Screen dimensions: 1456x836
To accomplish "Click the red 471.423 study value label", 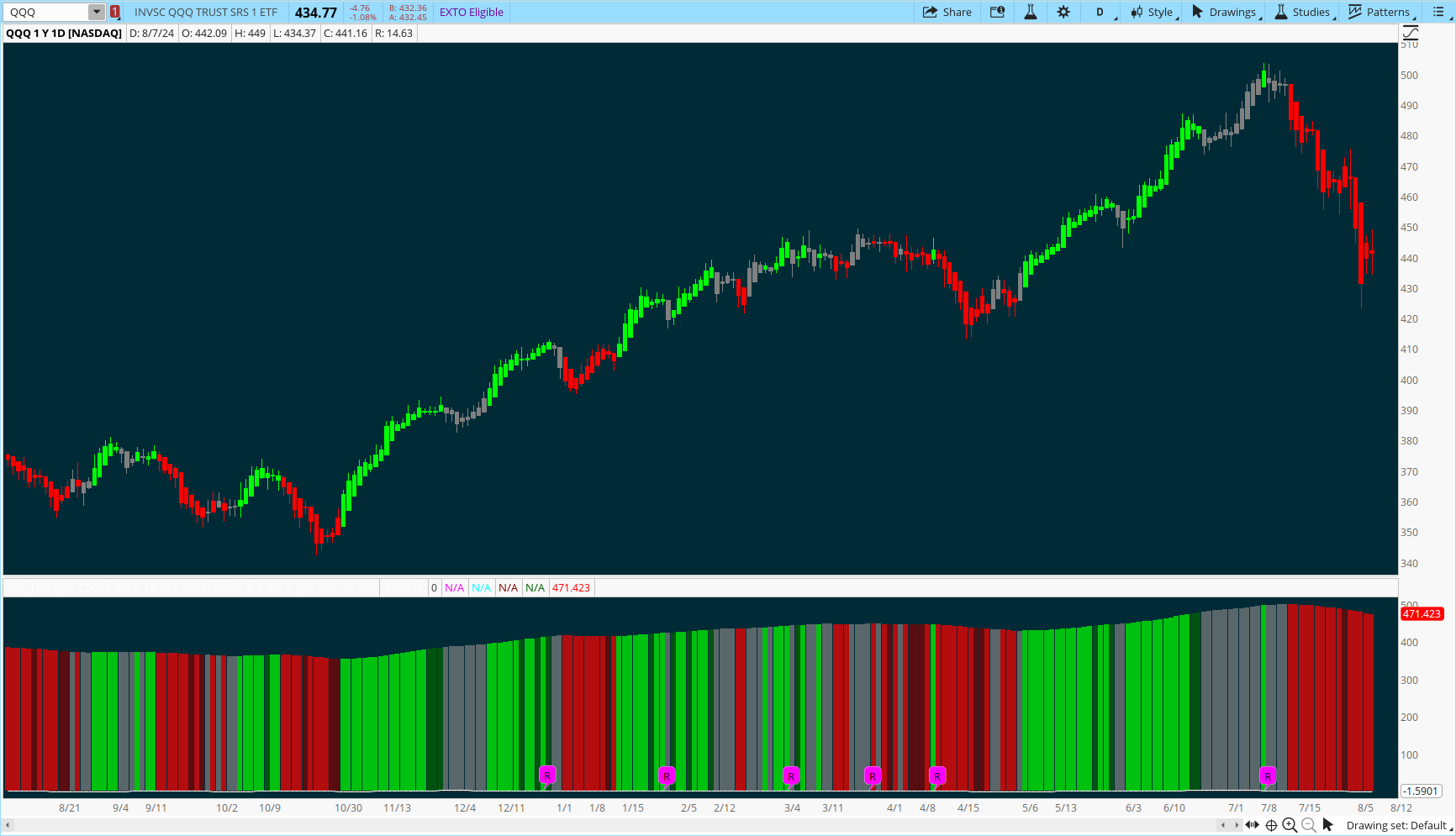I will pos(572,587).
